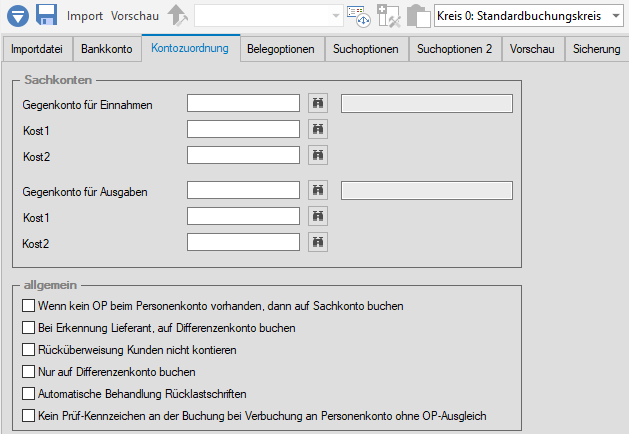Search accounts via Gegenkonto für Einnahmen binoculars
The image size is (629, 434).
[x=318, y=103]
